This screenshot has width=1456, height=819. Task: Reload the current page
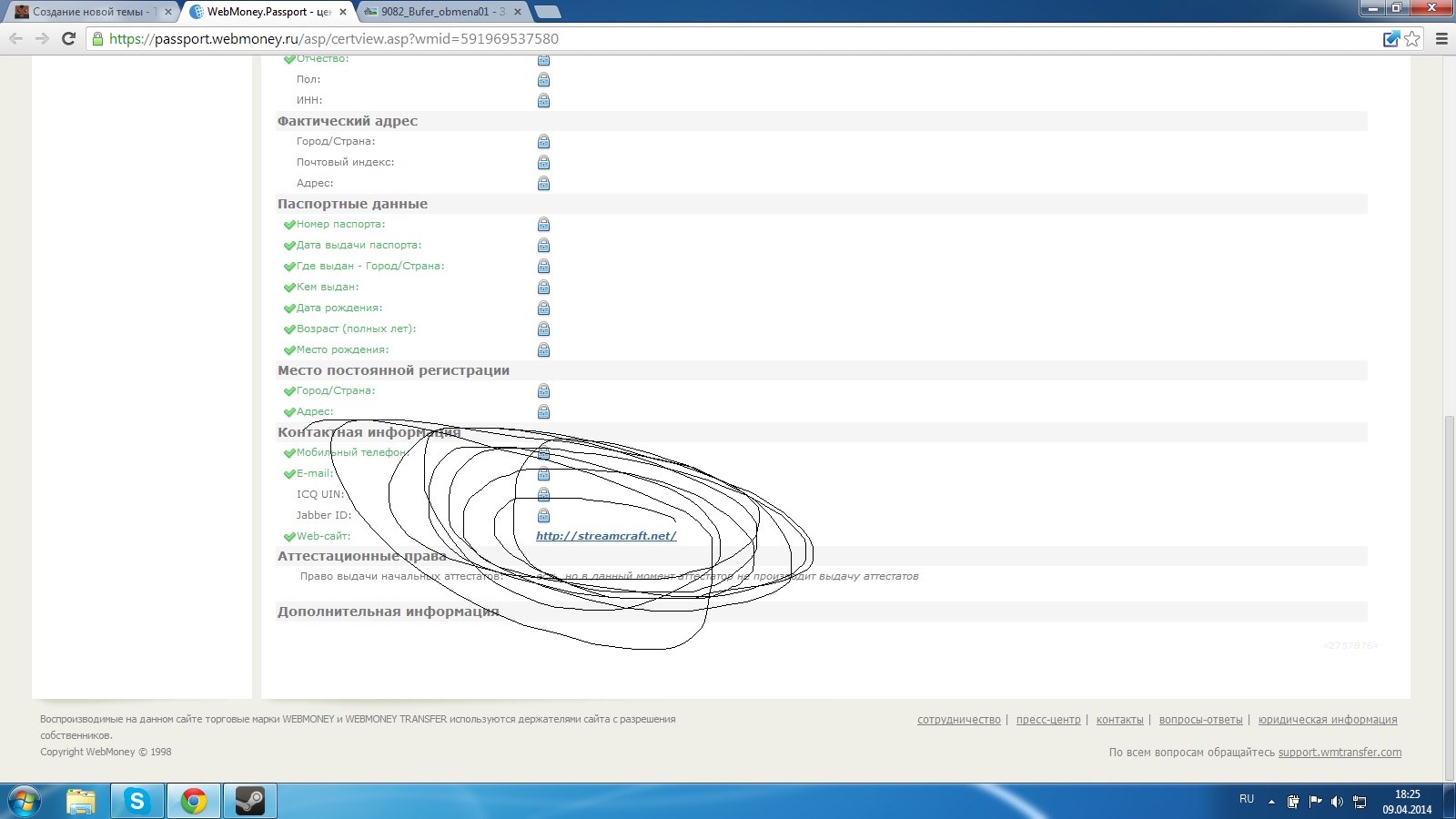(68, 38)
